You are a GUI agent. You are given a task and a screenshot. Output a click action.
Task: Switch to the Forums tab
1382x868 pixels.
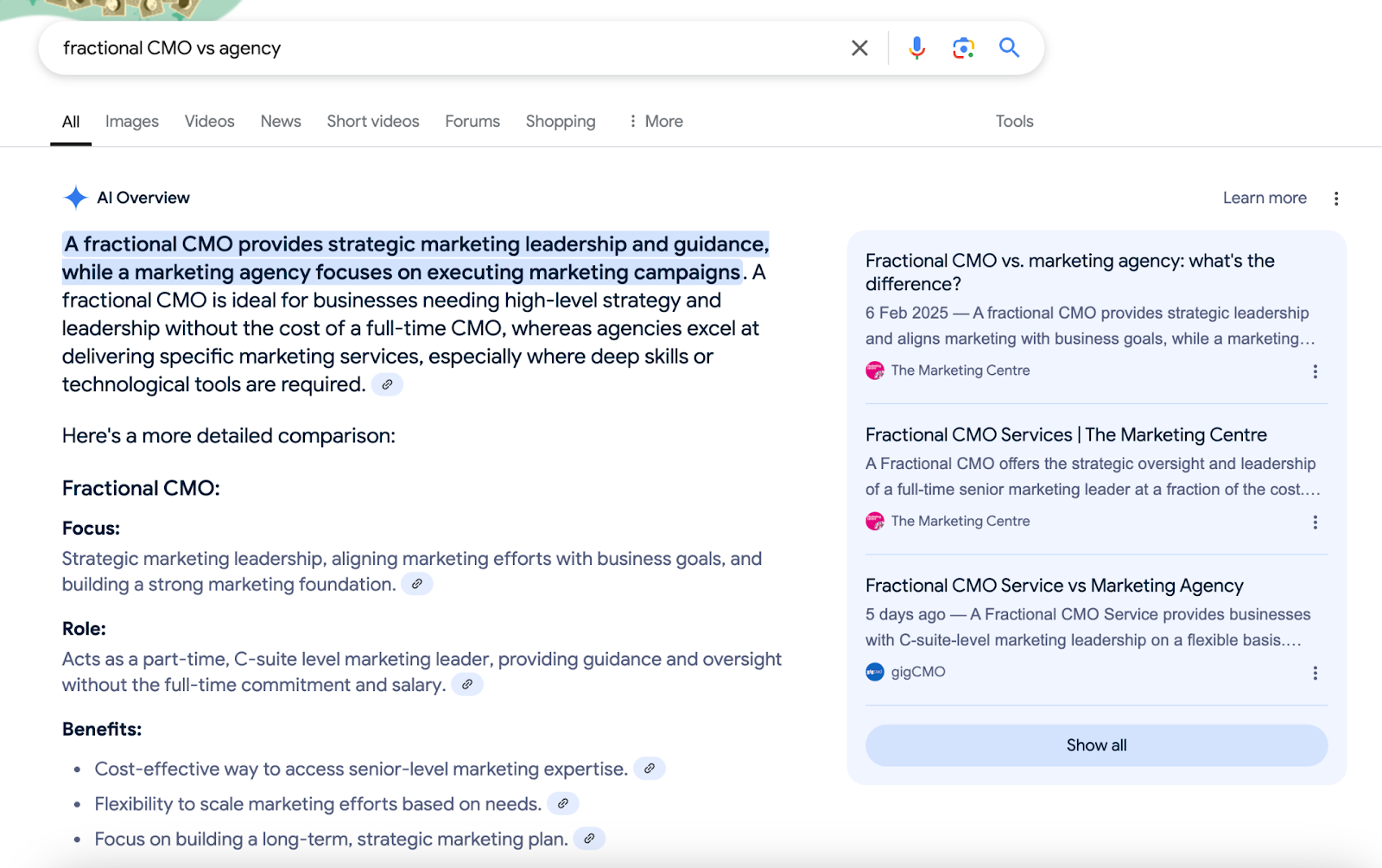(x=472, y=122)
